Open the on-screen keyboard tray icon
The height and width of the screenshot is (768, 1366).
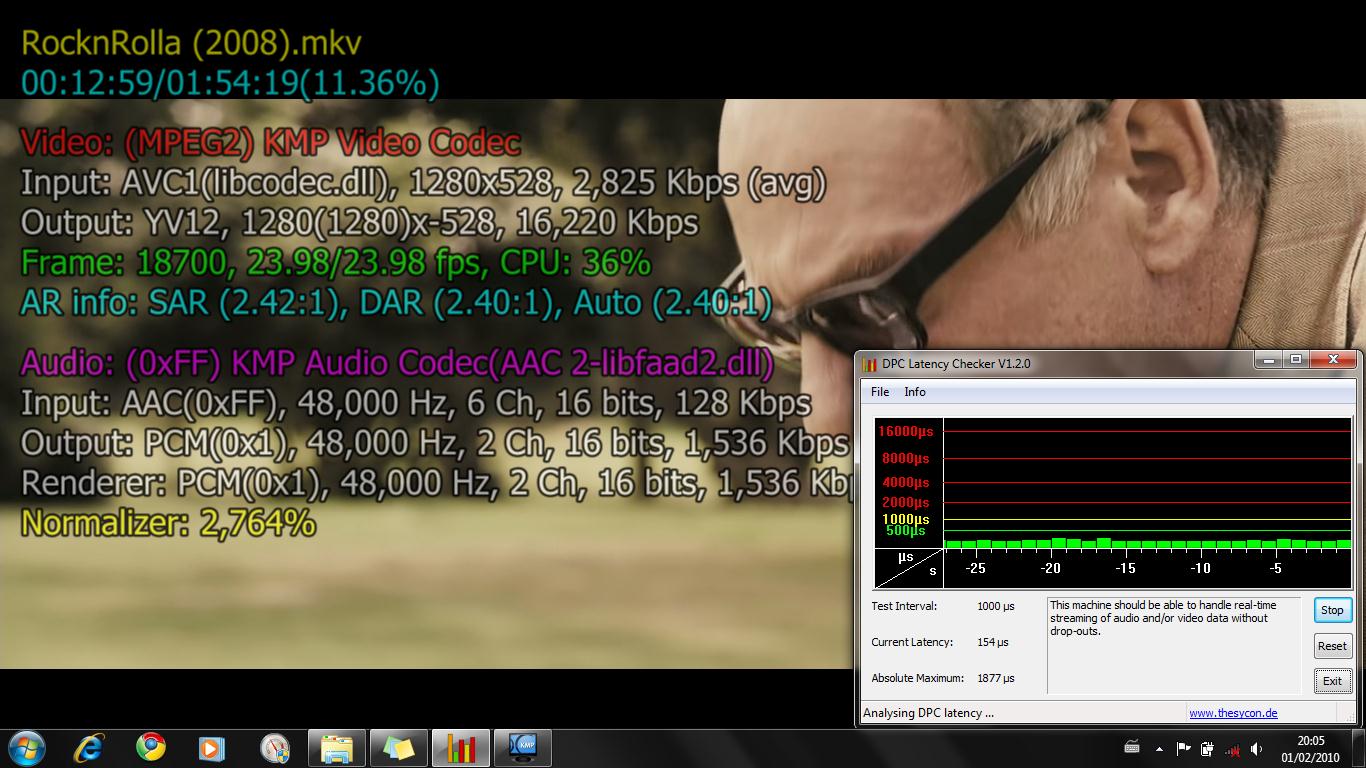click(1132, 748)
